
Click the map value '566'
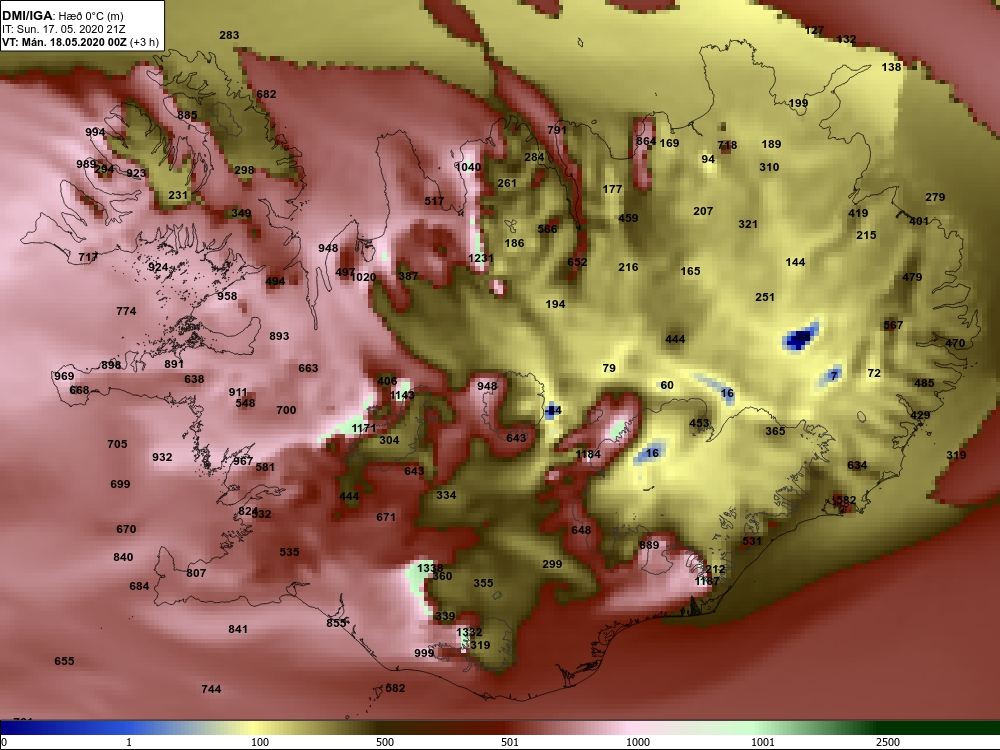pos(547,229)
